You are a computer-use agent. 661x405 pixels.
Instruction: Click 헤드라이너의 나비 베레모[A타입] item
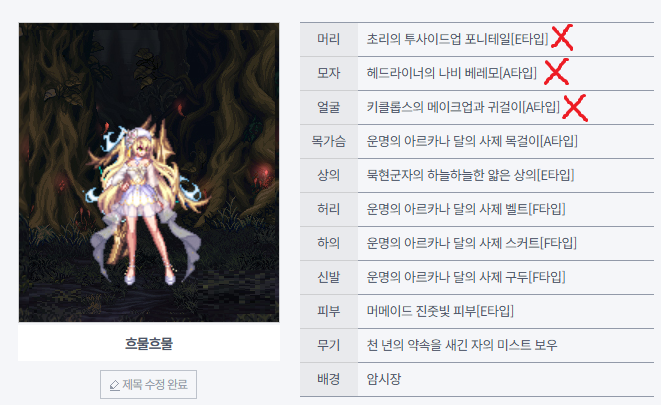pyautogui.click(x=451, y=73)
